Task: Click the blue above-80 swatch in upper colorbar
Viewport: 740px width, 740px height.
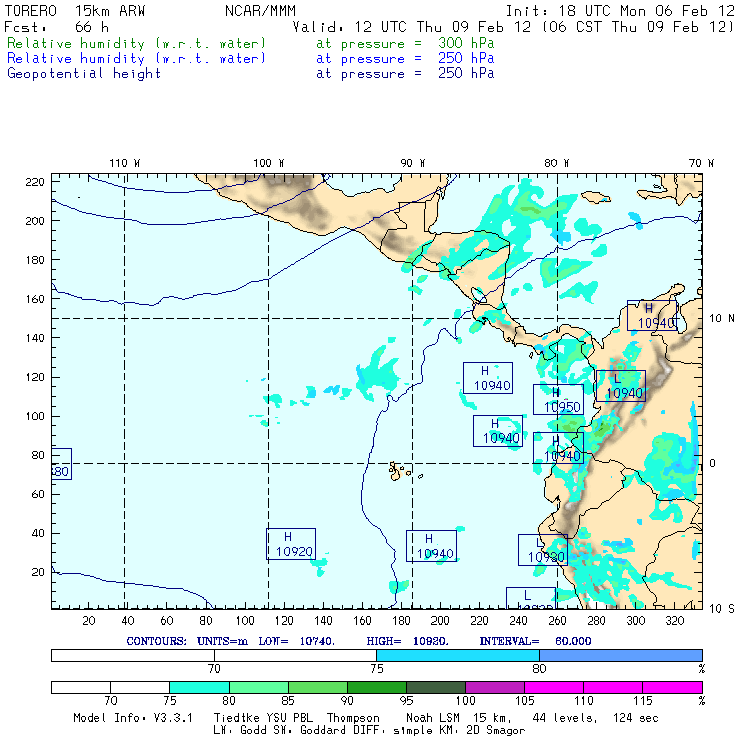Action: (621, 655)
